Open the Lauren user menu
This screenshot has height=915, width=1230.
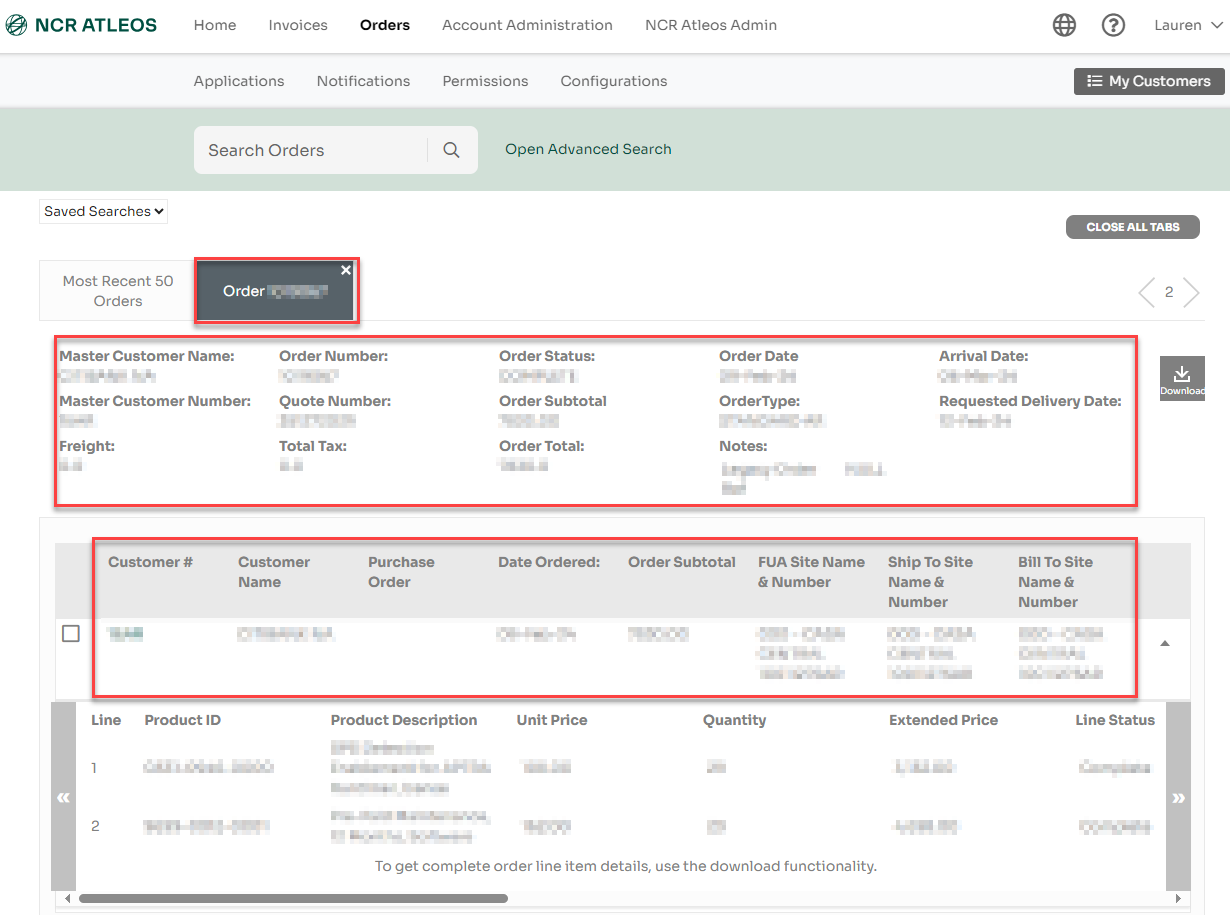[x=1188, y=26]
